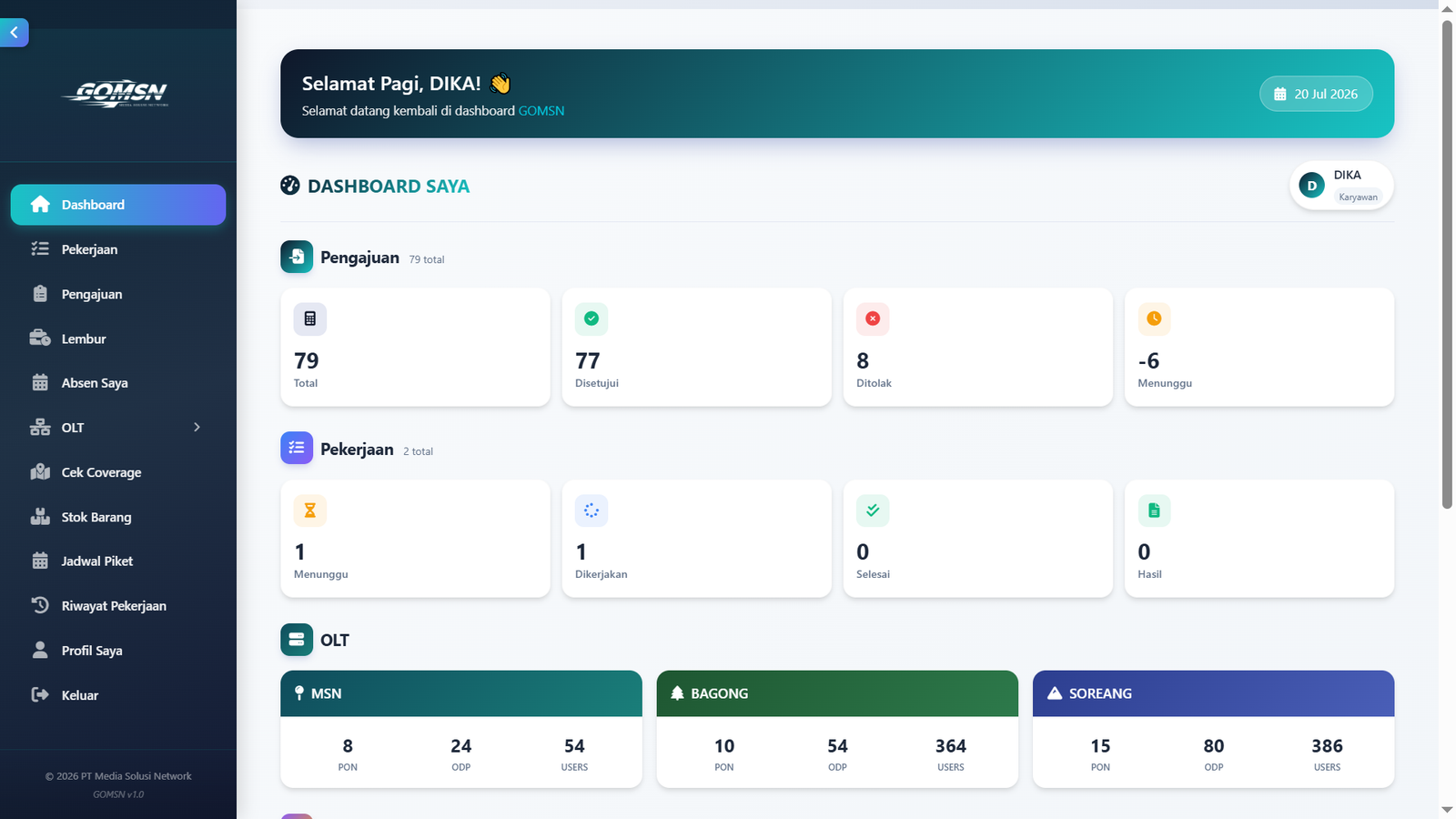Click the Riwayat Pekerjaan history icon

click(40, 605)
